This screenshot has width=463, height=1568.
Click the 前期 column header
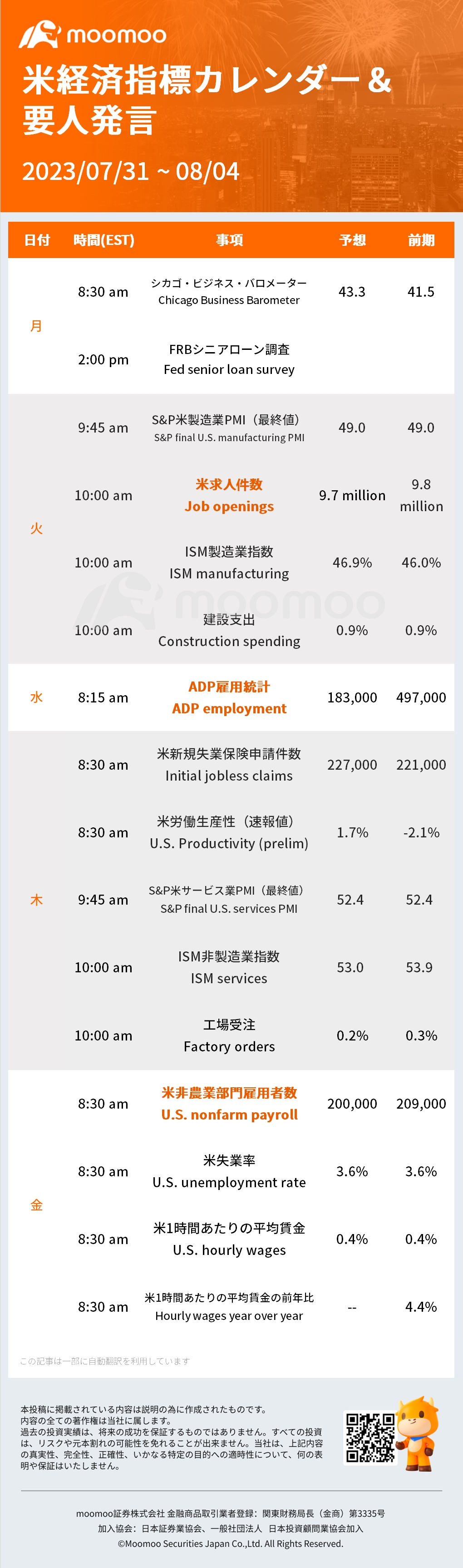pyautogui.click(x=421, y=240)
